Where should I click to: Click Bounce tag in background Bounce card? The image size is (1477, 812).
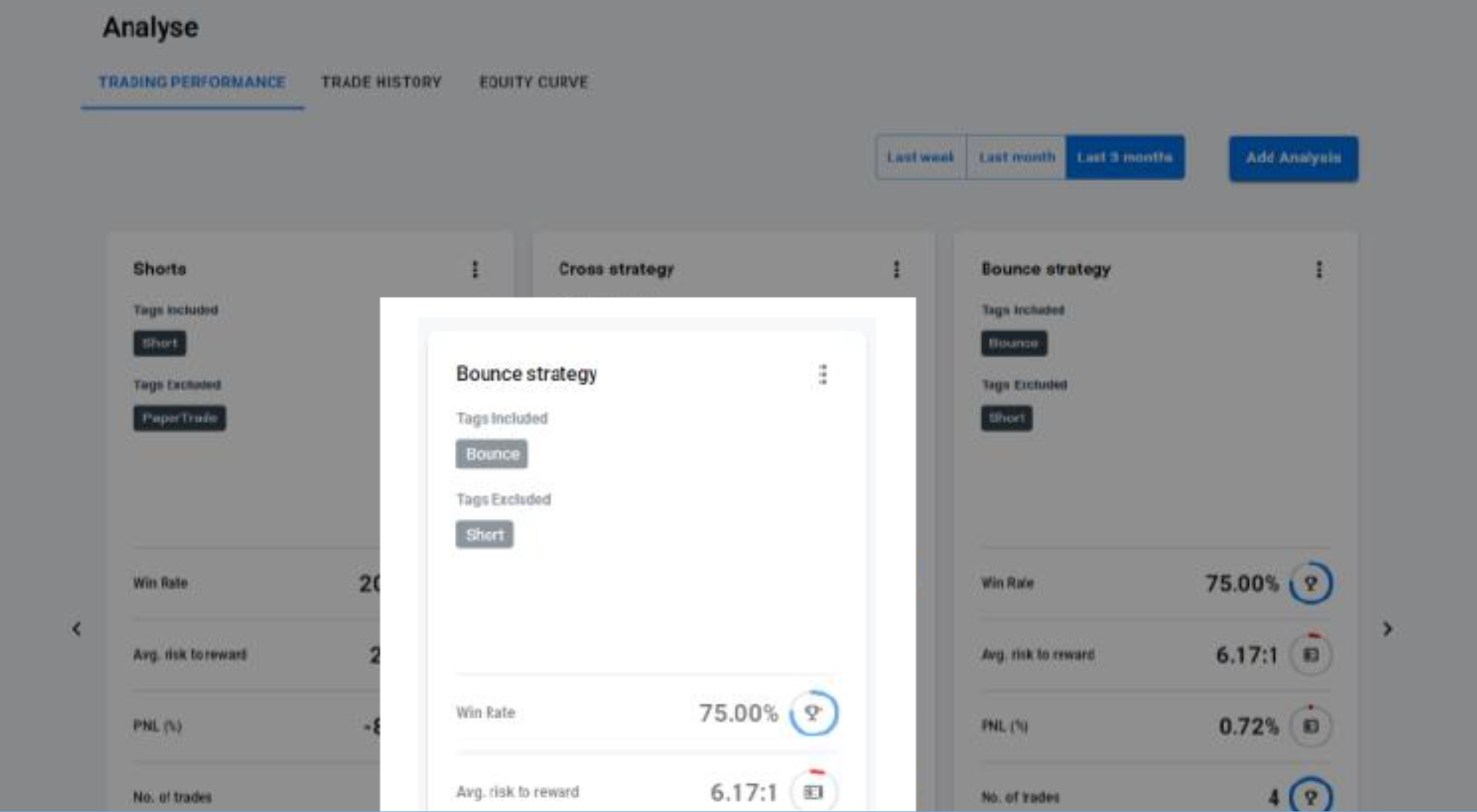(x=1013, y=343)
